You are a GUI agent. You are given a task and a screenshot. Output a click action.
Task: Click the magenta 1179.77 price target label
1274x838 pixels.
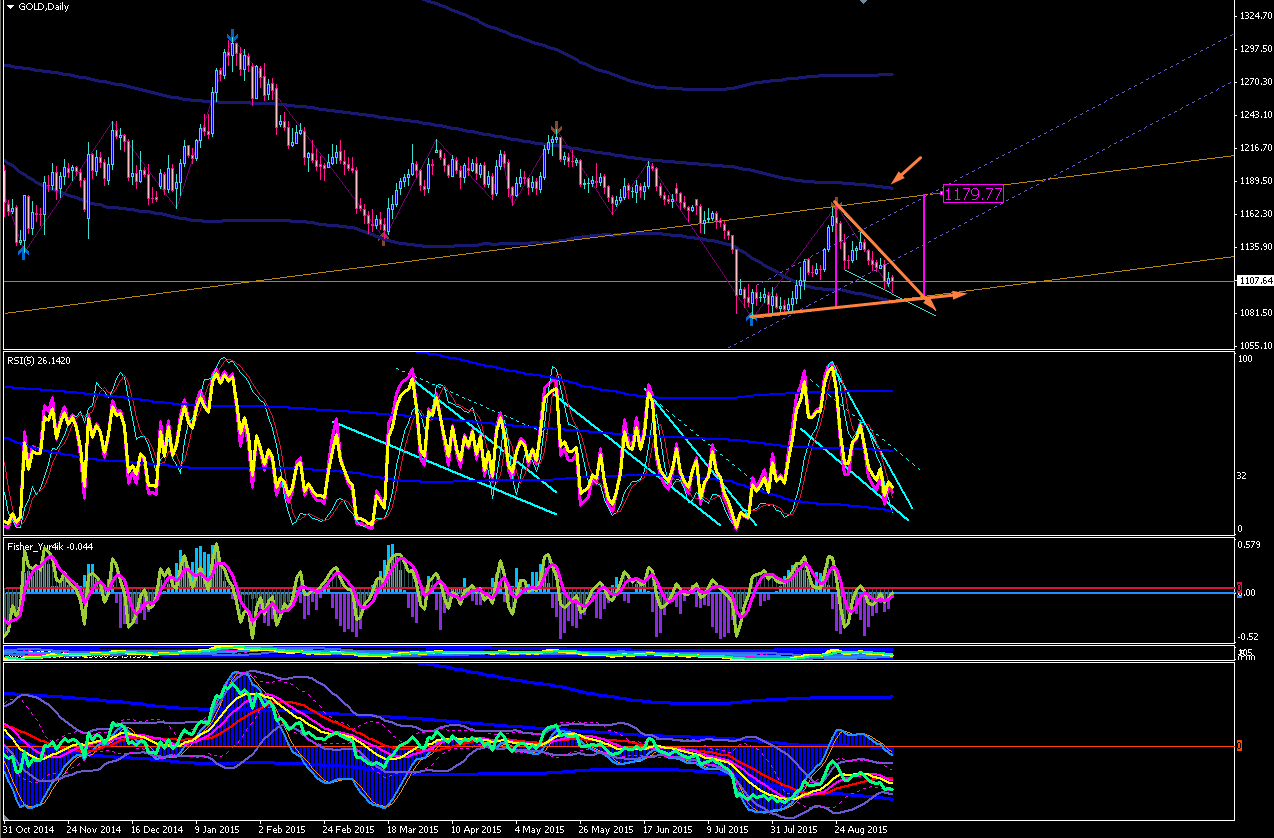point(973,194)
